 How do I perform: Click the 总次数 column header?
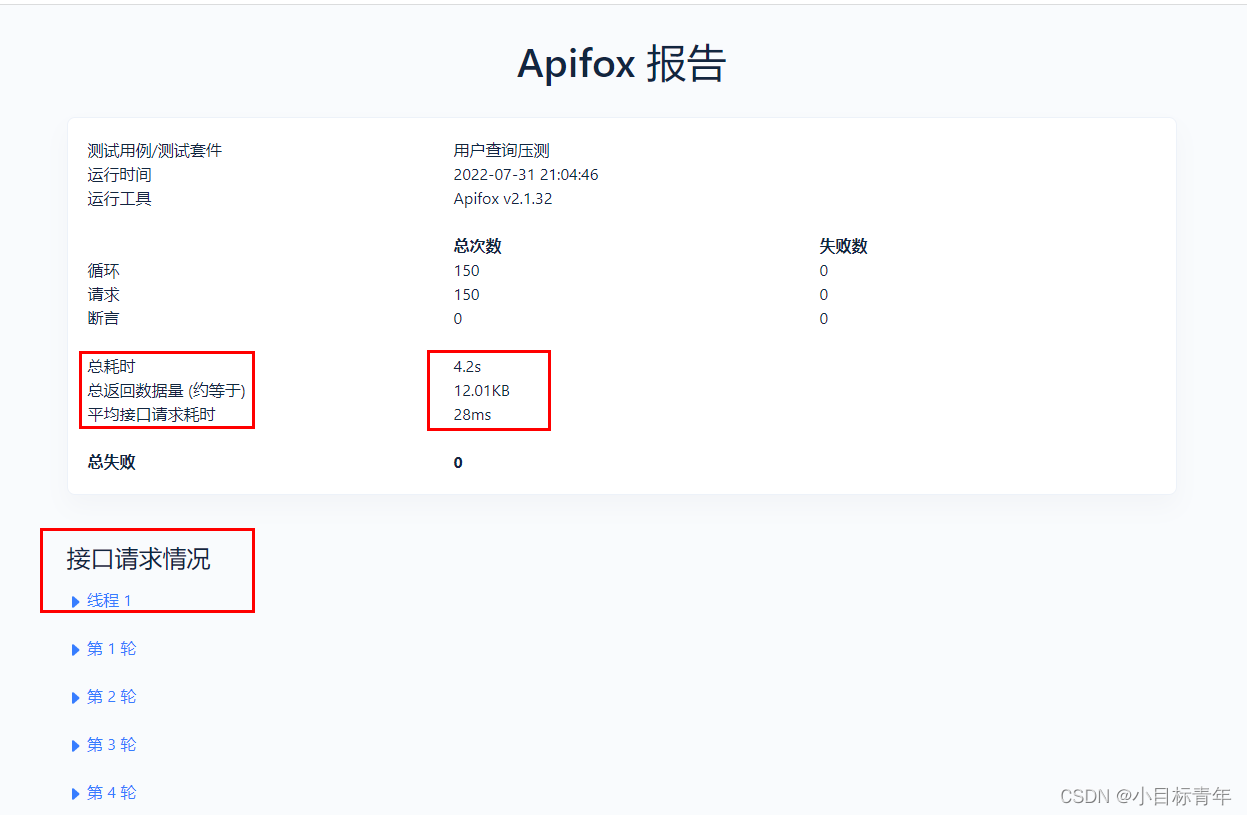[478, 247]
